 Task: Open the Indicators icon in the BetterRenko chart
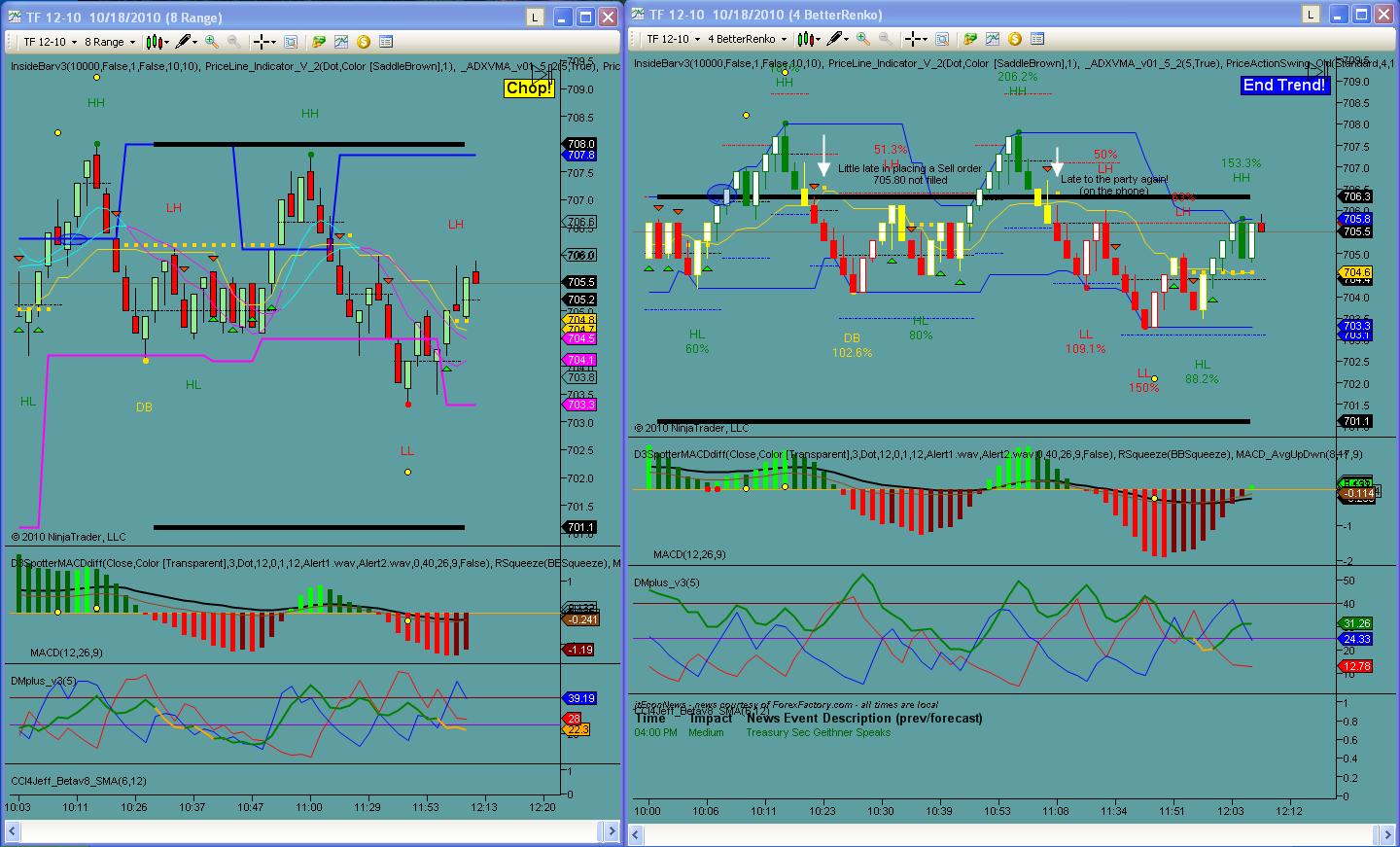(x=993, y=39)
